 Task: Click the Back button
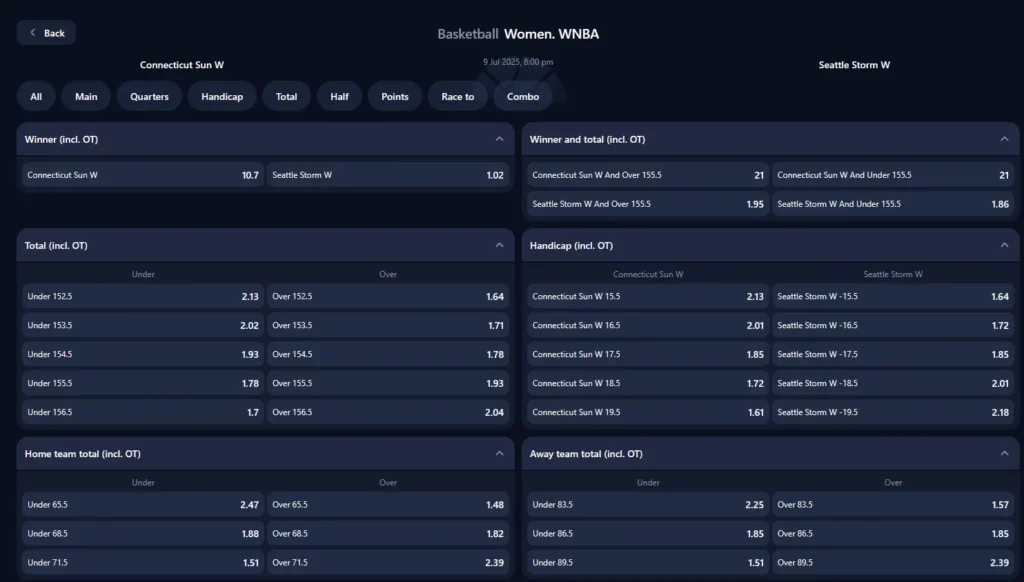(46, 33)
